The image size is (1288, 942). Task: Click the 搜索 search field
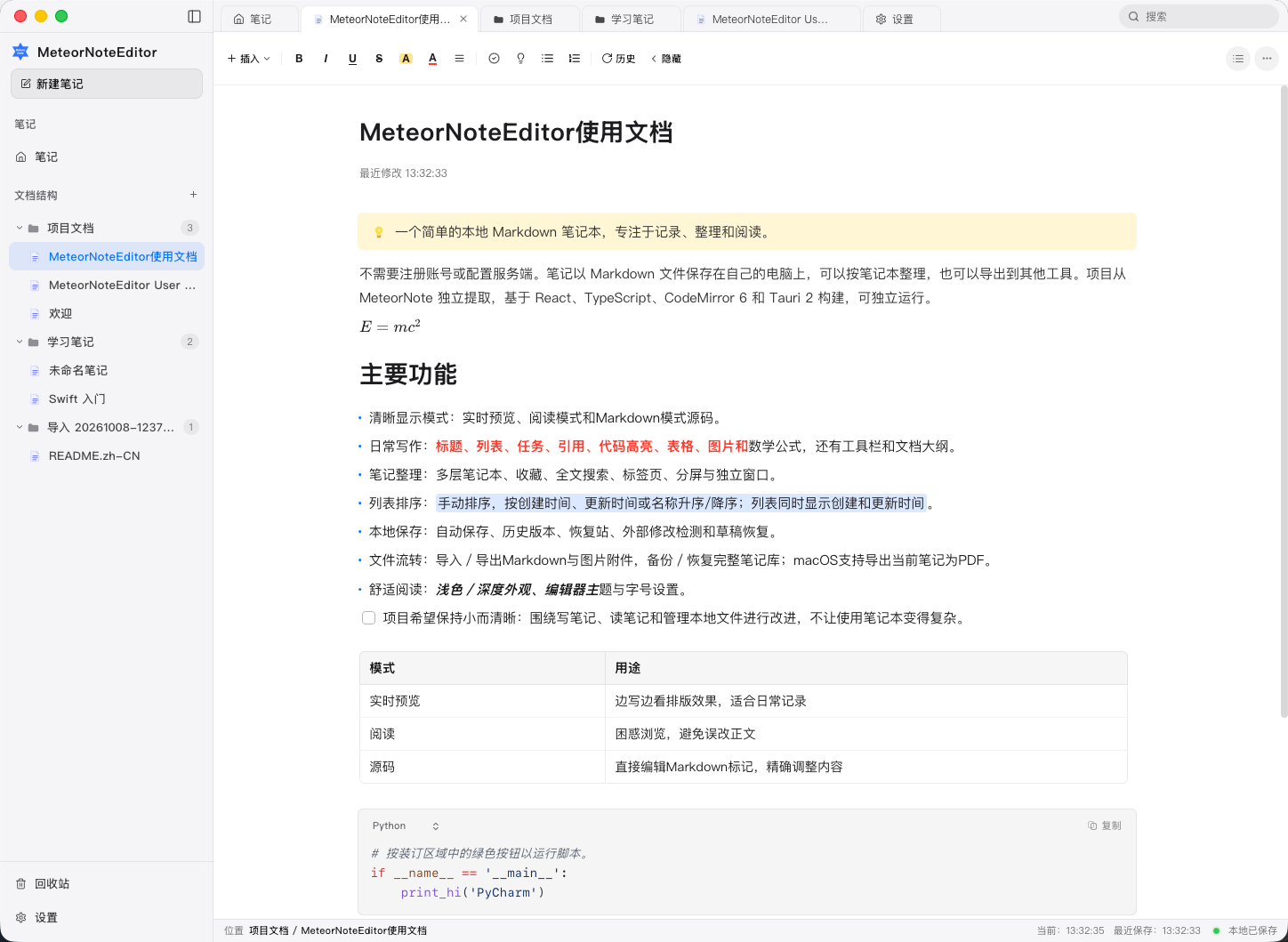(x=1198, y=16)
